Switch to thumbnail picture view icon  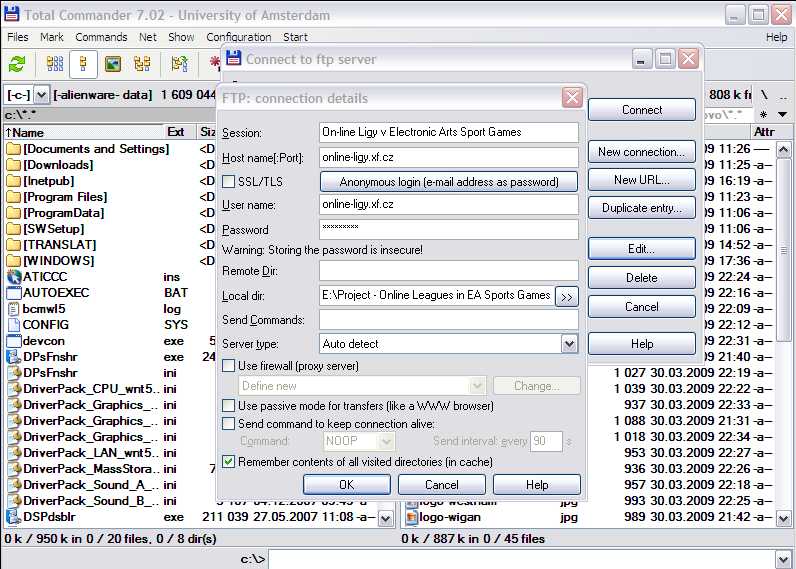click(113, 64)
